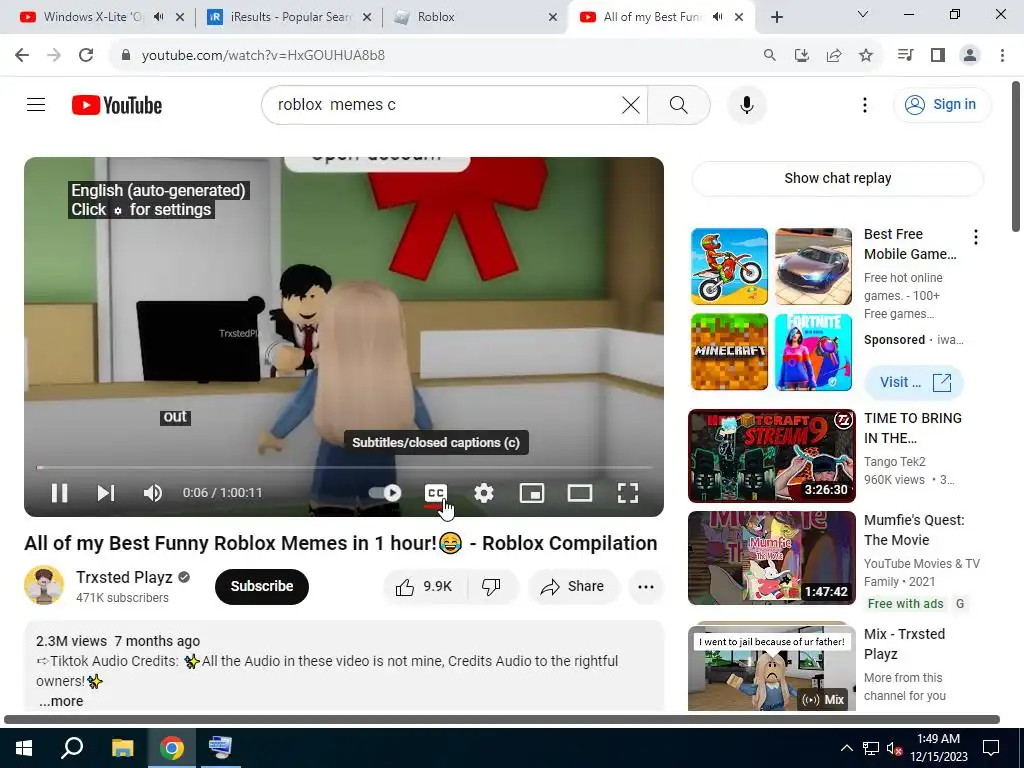Bookmark this page with the star
Viewport: 1024px width, 768px height.
(866, 56)
